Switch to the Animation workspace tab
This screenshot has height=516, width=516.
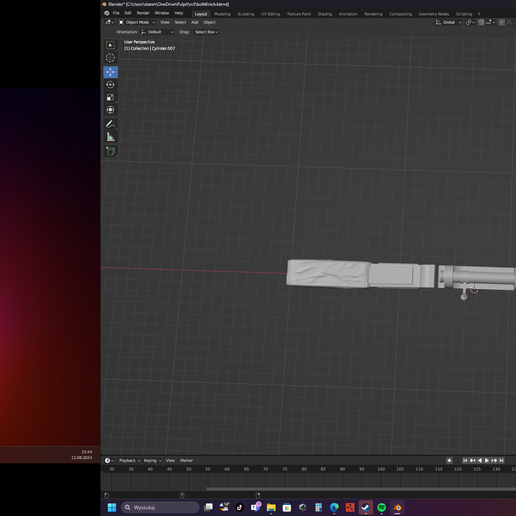[x=348, y=14]
